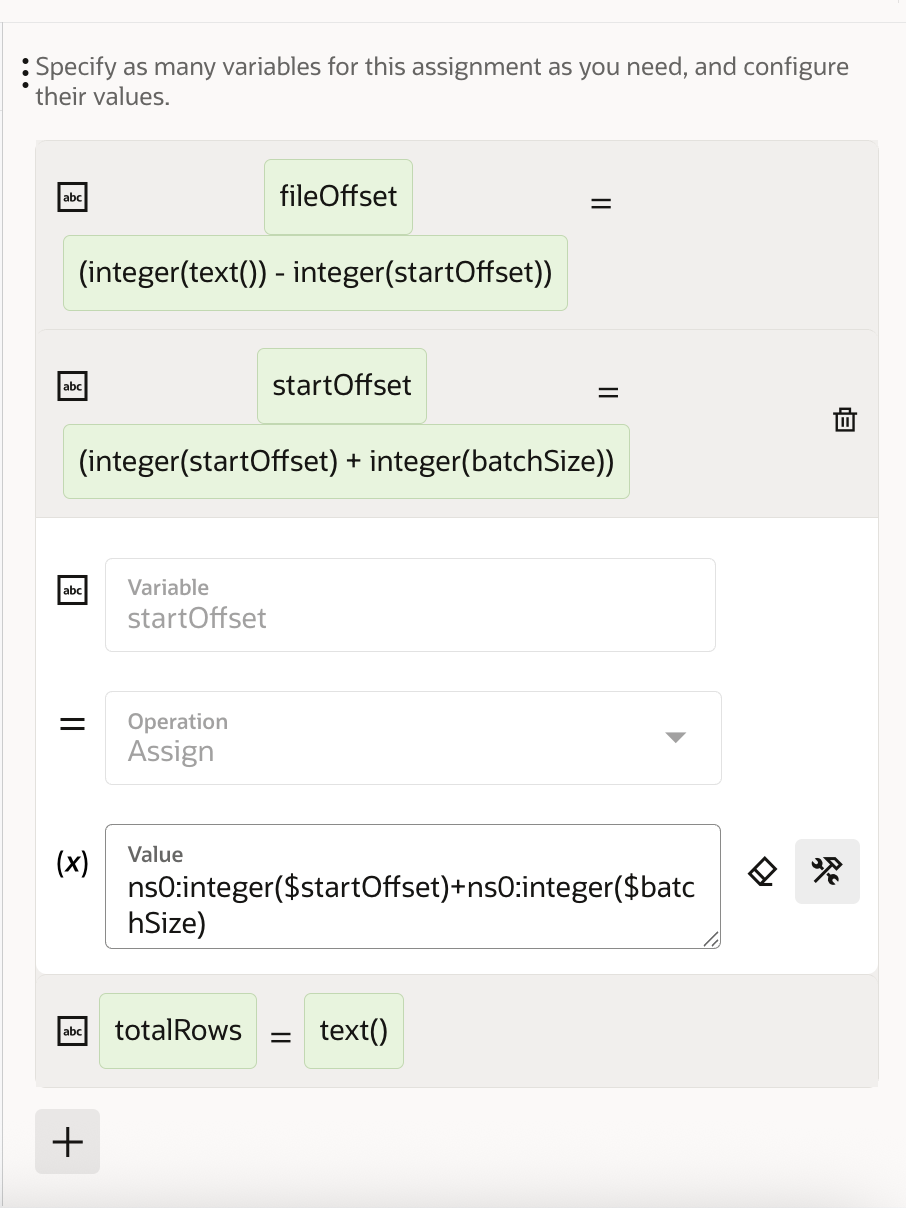The height and width of the screenshot is (1208, 906).
Task: Click the Value textarea with ns0:integer expression
Action: coord(412,901)
